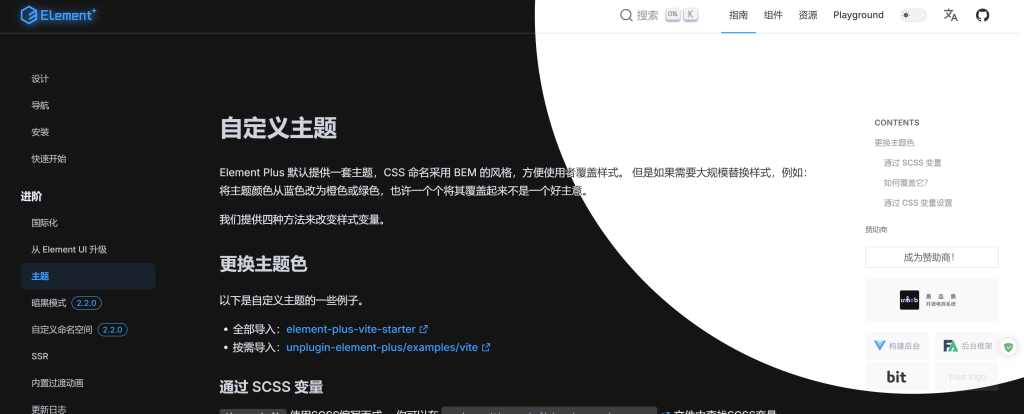This screenshot has height=414, width=1024.
Task: Switch to the 组件 tab
Action: pyautogui.click(x=773, y=15)
